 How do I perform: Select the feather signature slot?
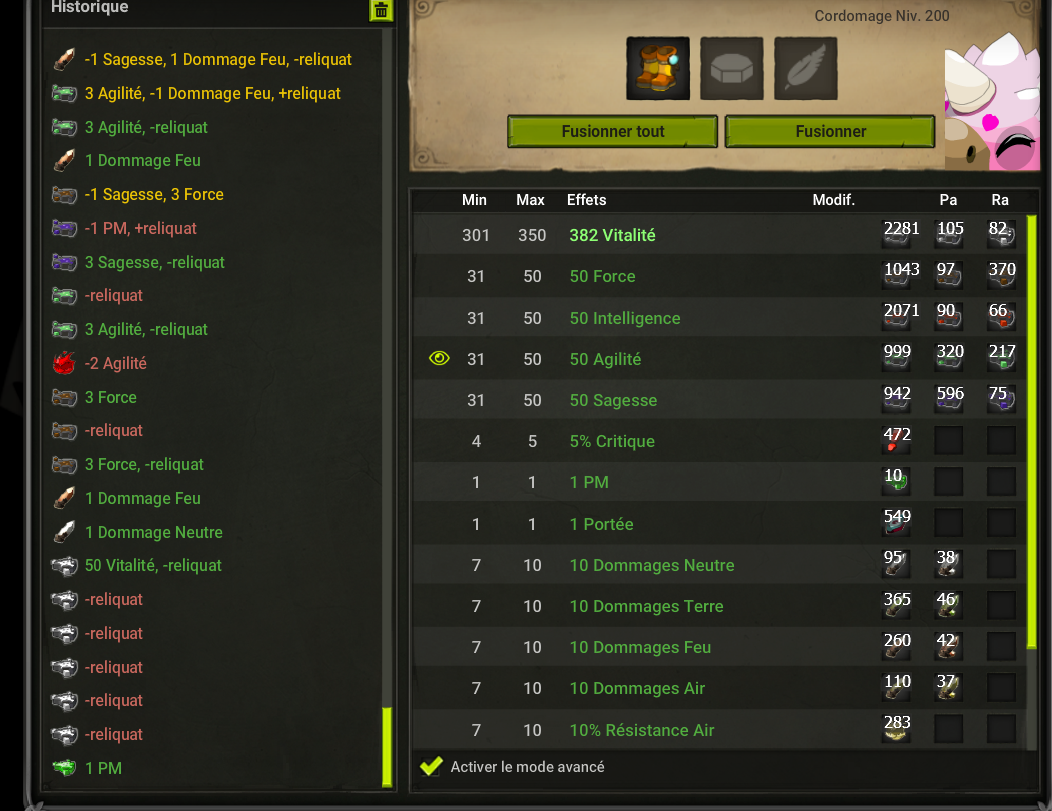click(805, 68)
